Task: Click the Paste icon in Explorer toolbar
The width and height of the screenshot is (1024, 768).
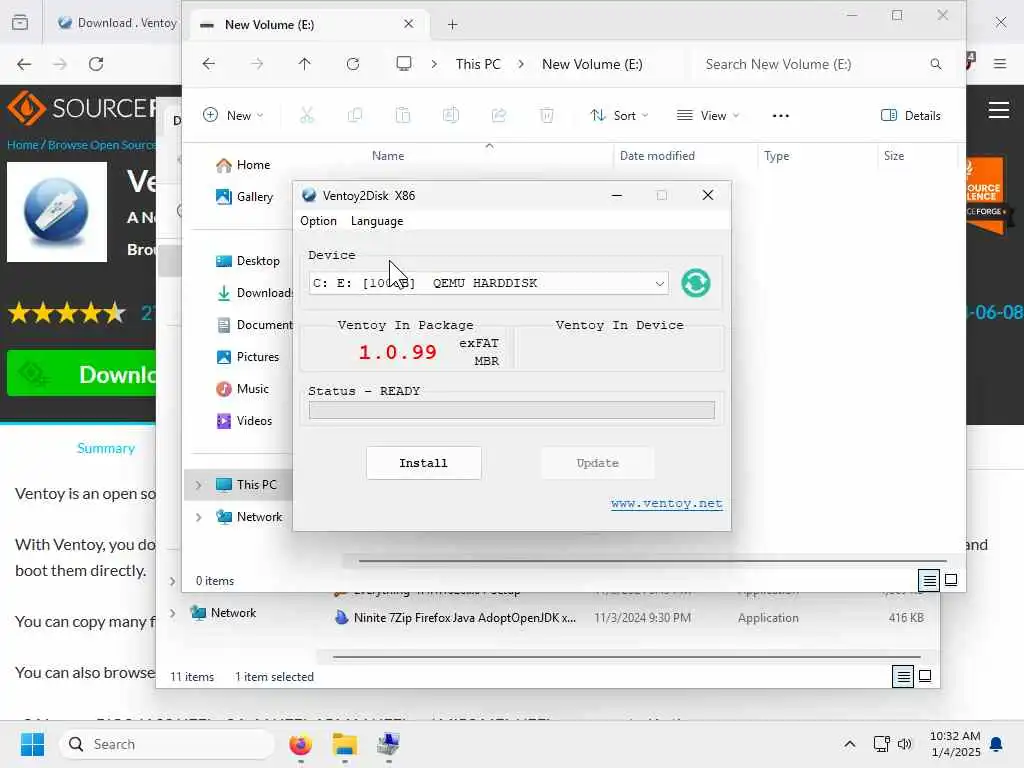Action: tap(403, 116)
